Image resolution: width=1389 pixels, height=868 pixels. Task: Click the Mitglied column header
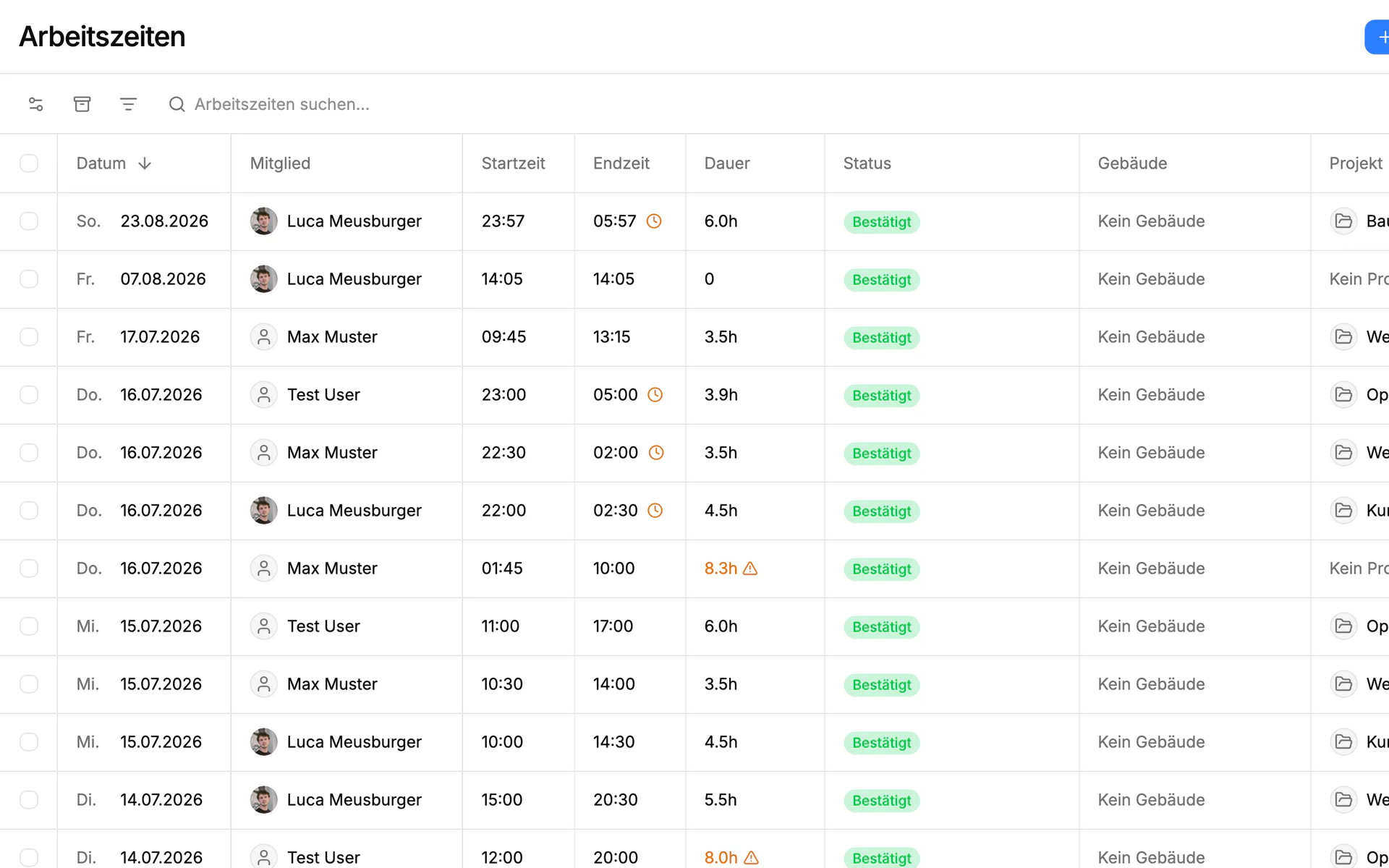click(280, 163)
